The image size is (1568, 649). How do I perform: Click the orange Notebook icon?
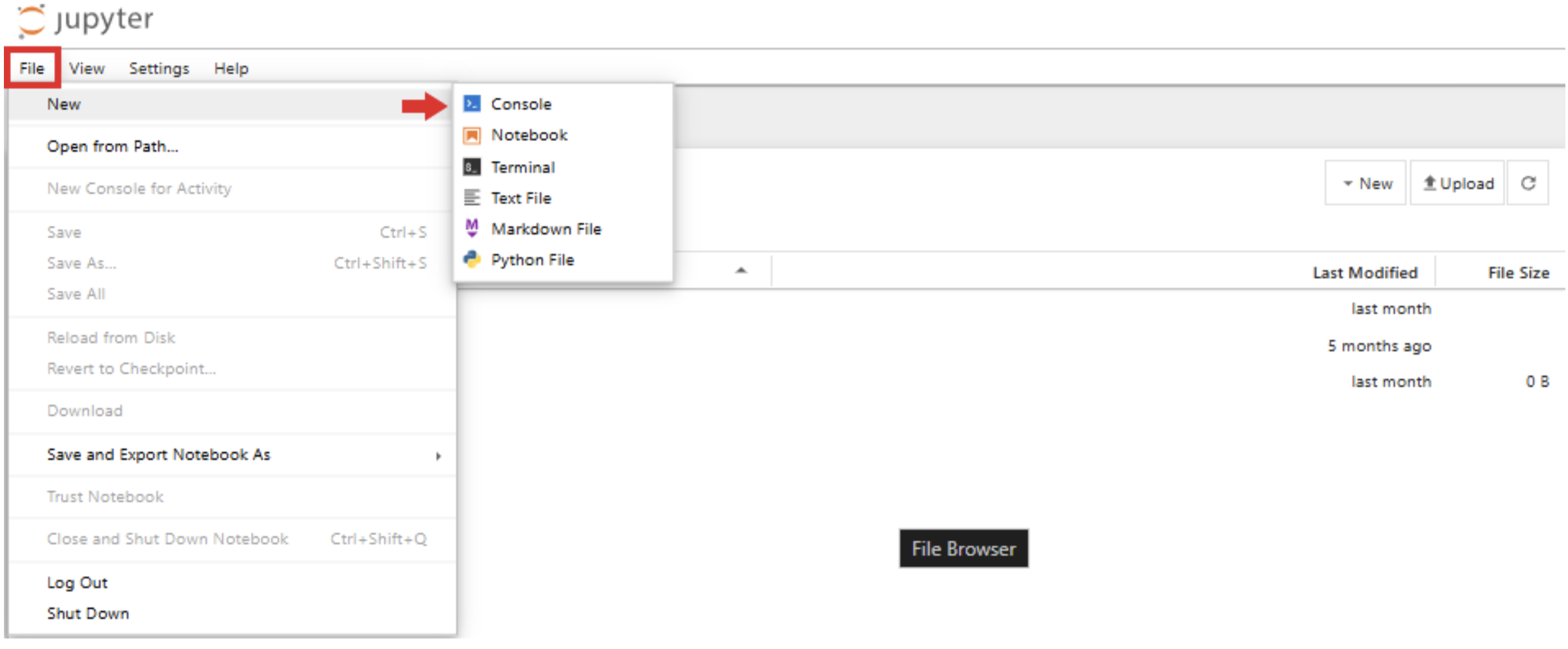[x=472, y=135]
